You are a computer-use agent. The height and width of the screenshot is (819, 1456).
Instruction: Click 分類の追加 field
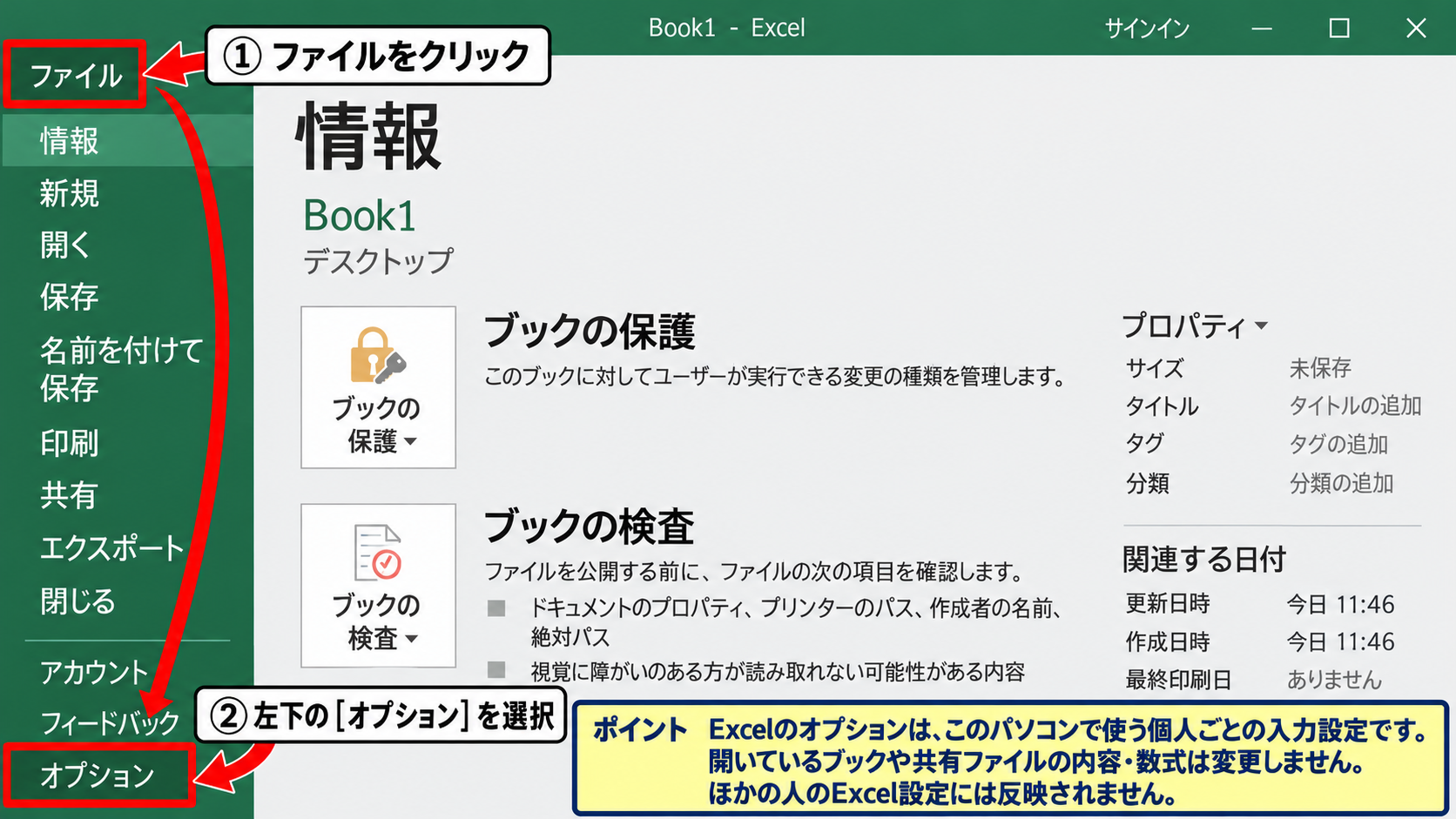pos(1341,483)
